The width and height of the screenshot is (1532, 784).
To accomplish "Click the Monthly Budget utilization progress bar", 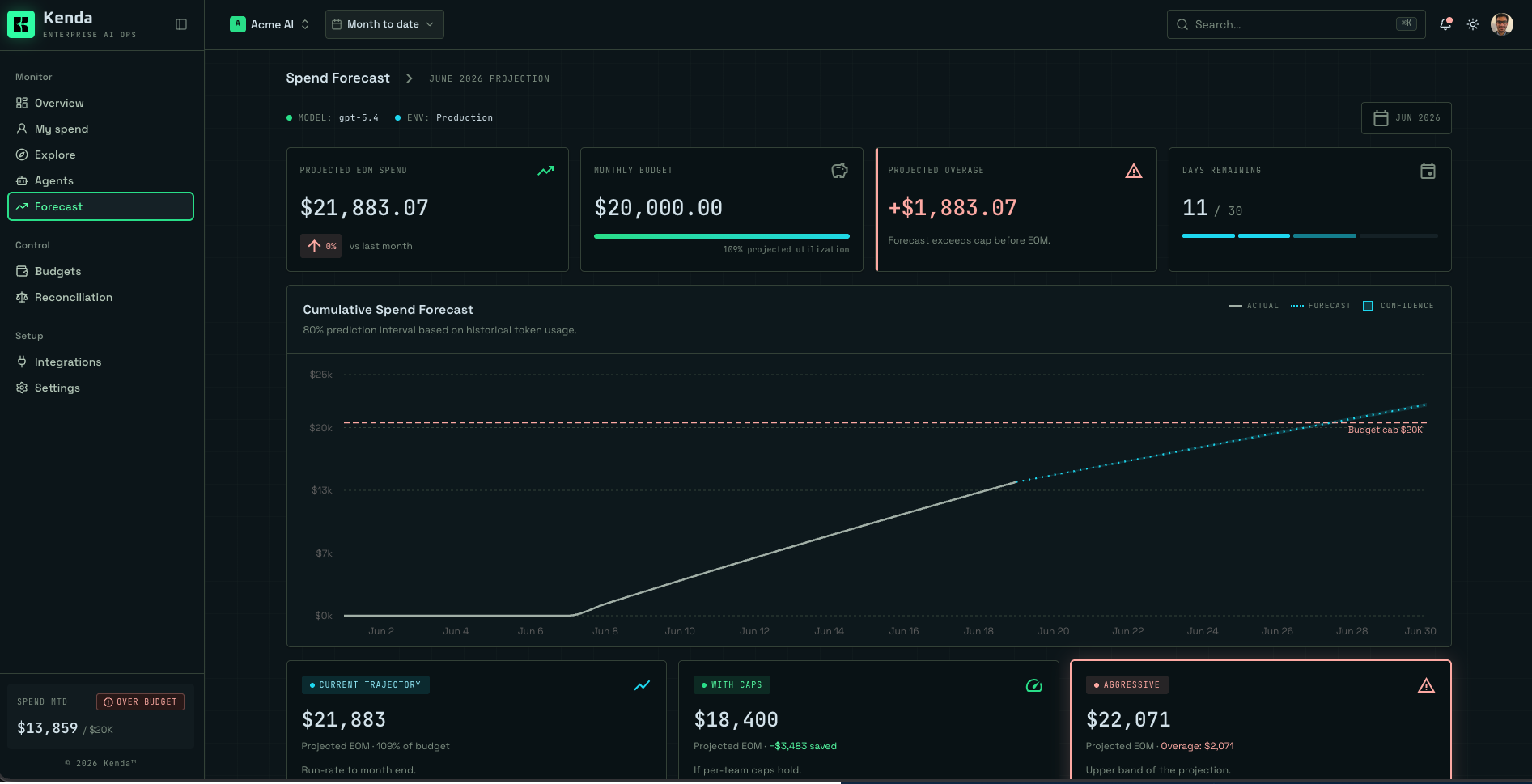I will (722, 236).
